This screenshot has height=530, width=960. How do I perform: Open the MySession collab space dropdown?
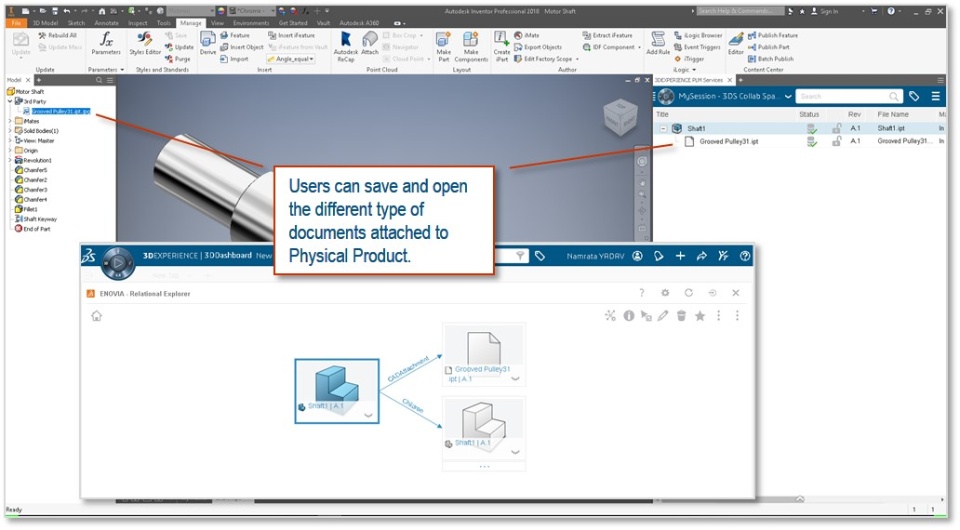[788, 97]
